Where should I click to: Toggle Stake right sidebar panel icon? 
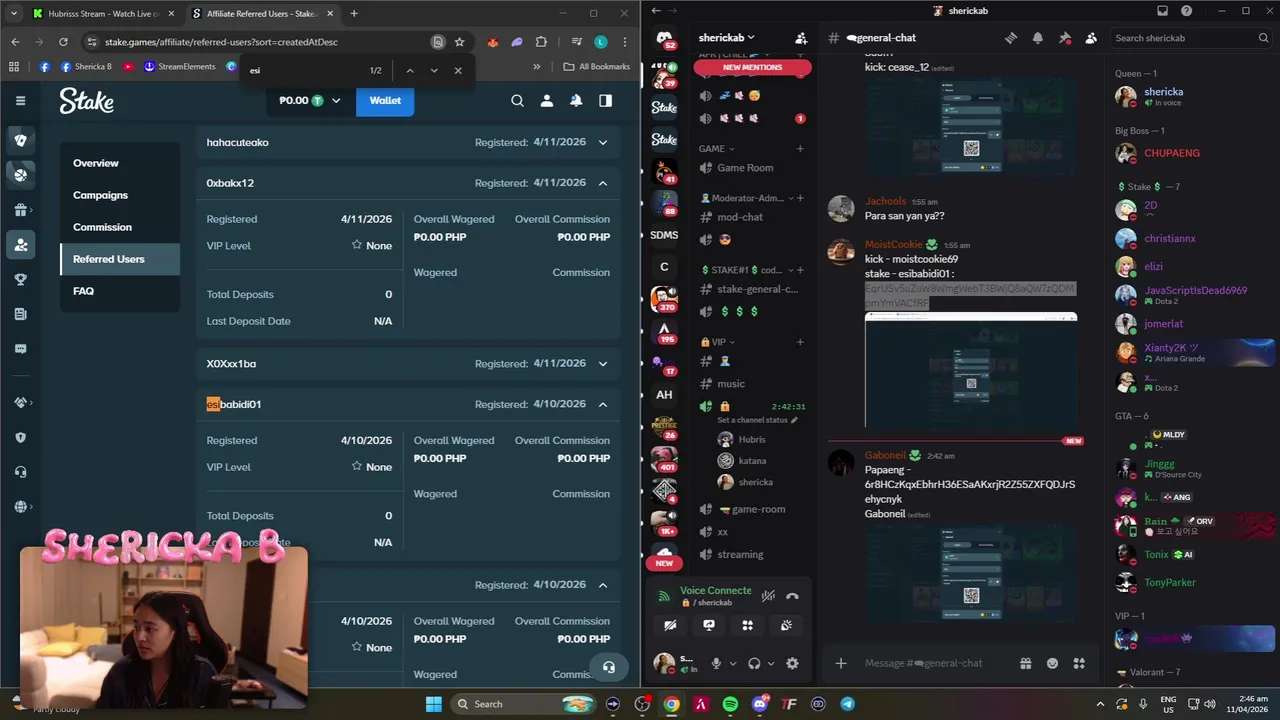pos(605,100)
